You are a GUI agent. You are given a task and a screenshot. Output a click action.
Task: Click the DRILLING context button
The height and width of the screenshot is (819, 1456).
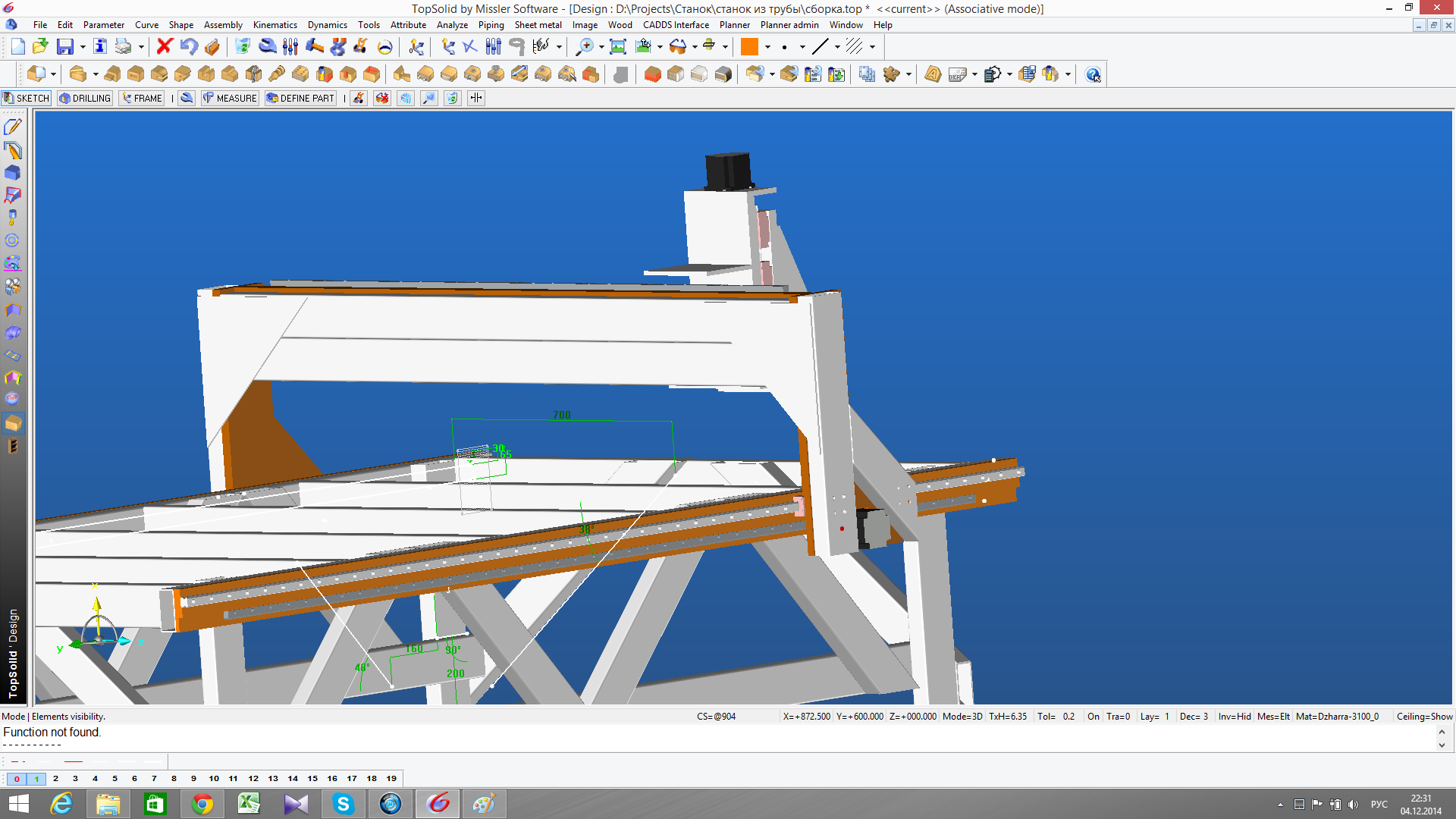85,98
